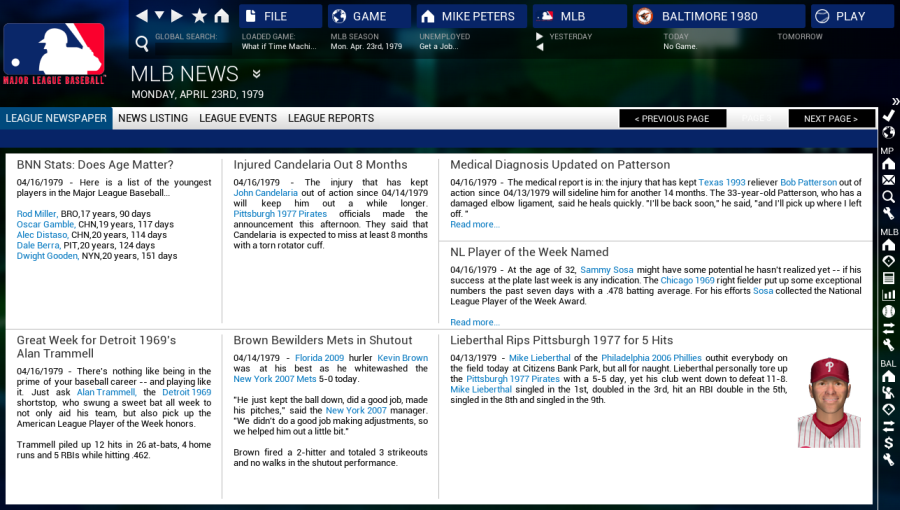Open Dwight Gooden player link
This screenshot has width=900, height=510.
[x=48, y=256]
